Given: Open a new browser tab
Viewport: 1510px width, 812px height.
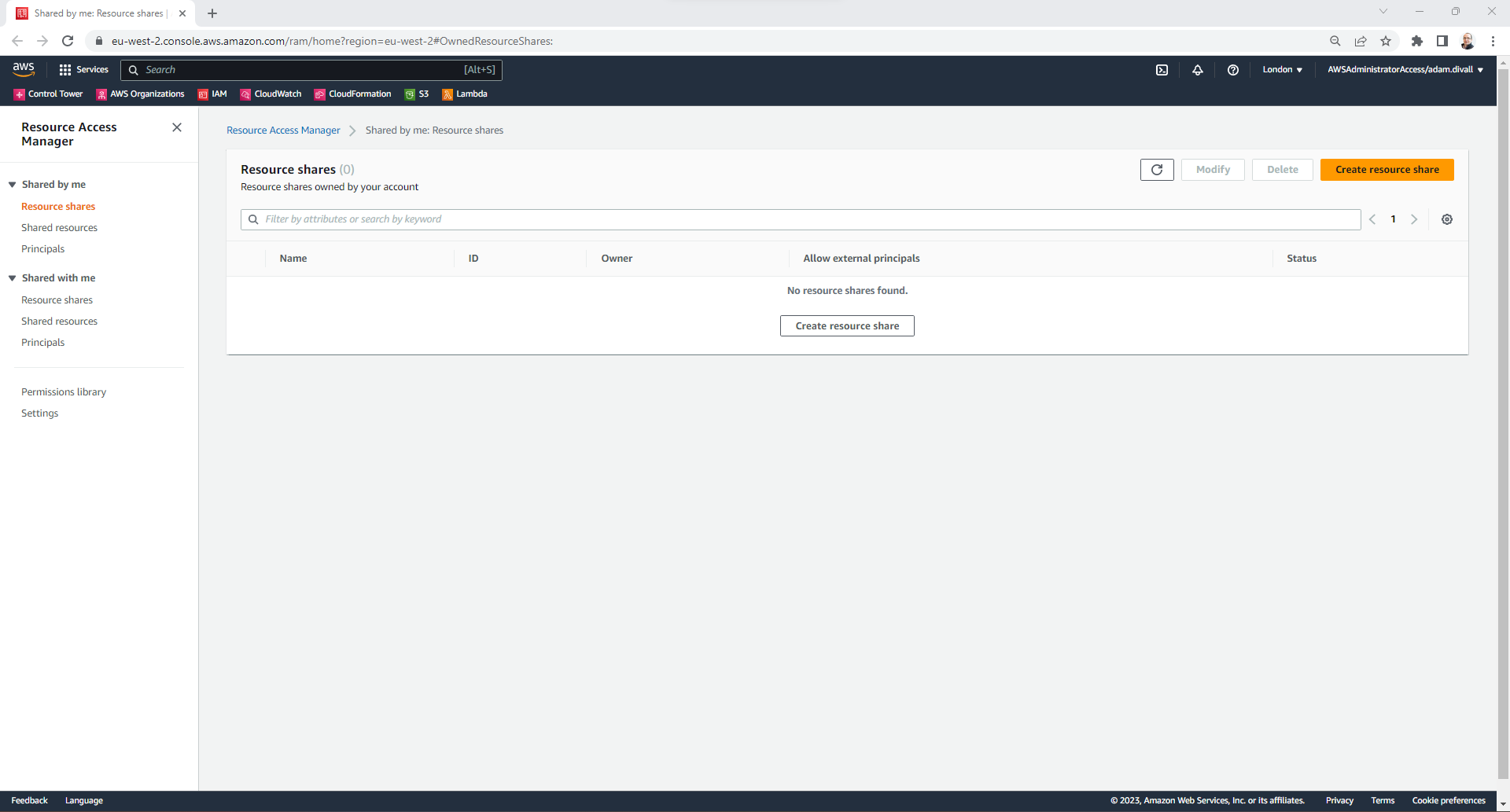Looking at the screenshot, I should point(212,13).
